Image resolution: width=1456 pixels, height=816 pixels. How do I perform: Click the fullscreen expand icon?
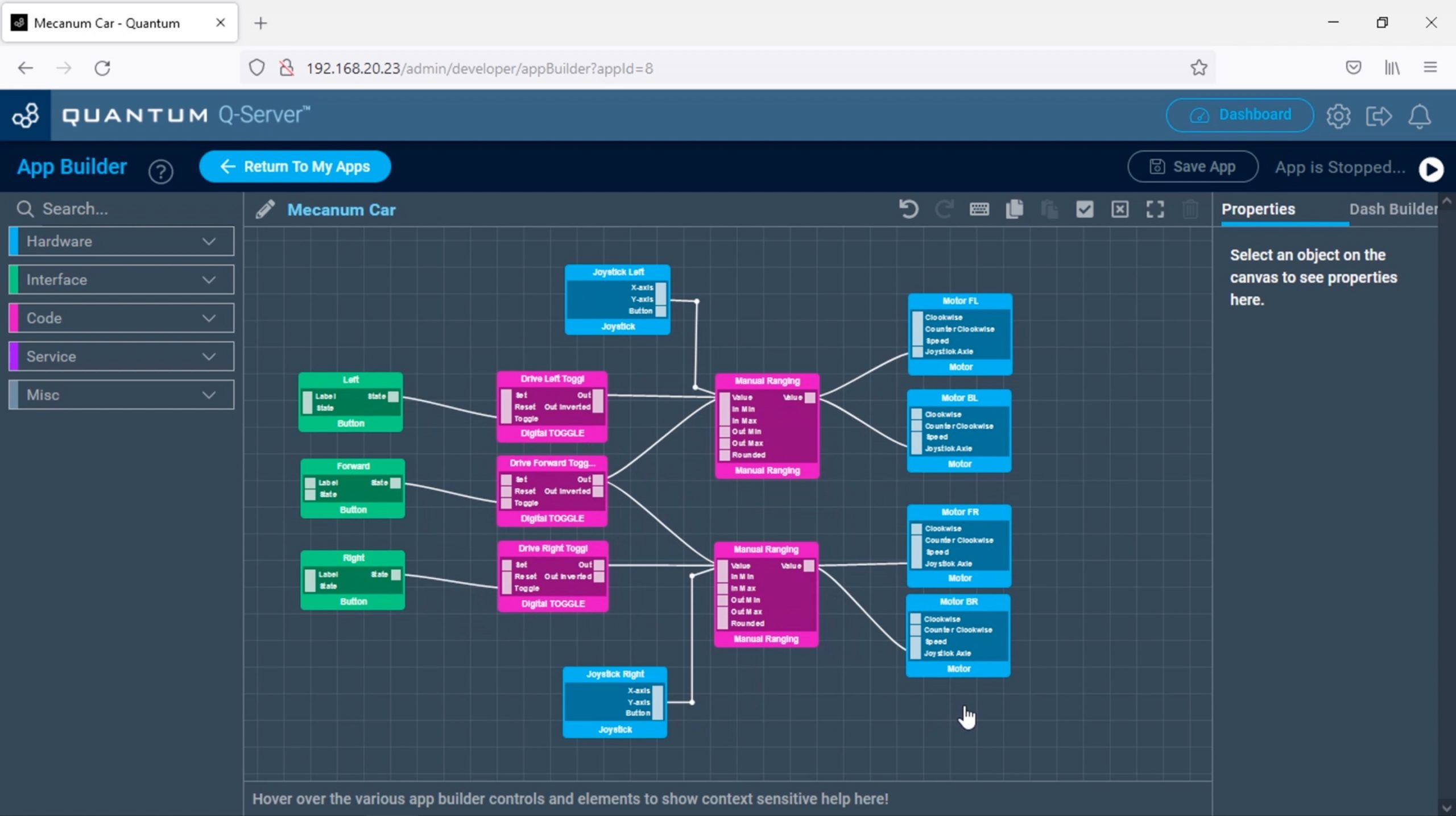point(1155,209)
